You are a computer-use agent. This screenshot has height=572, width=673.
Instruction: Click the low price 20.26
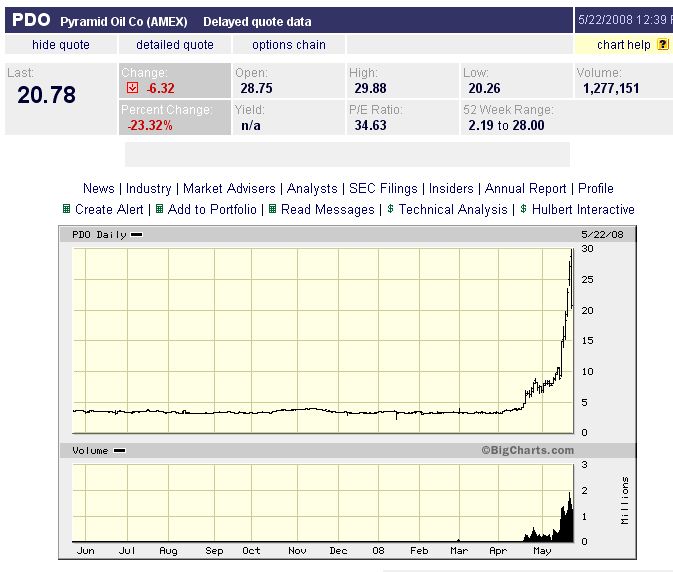click(x=484, y=88)
